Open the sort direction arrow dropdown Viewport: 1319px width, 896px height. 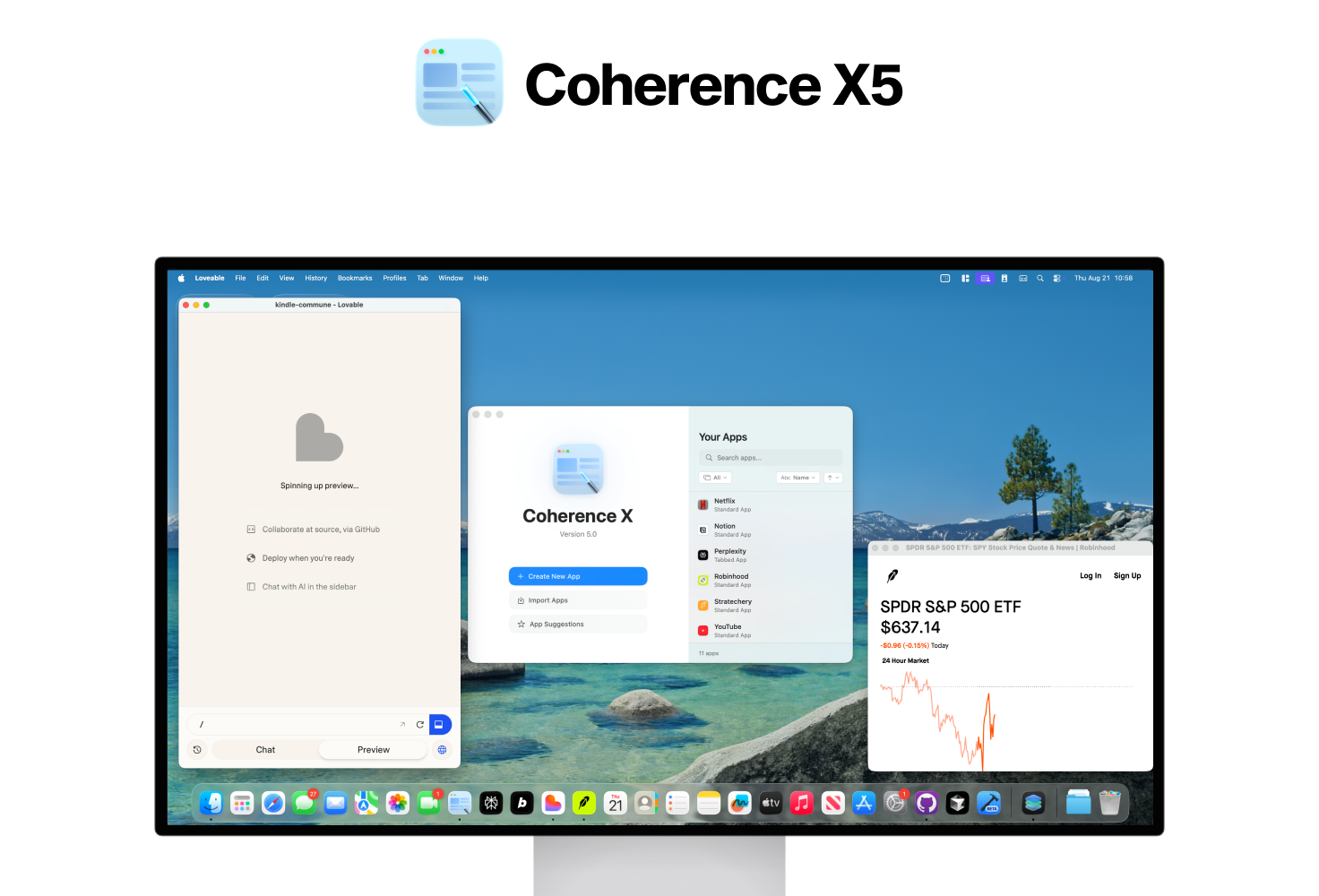pyautogui.click(x=833, y=478)
